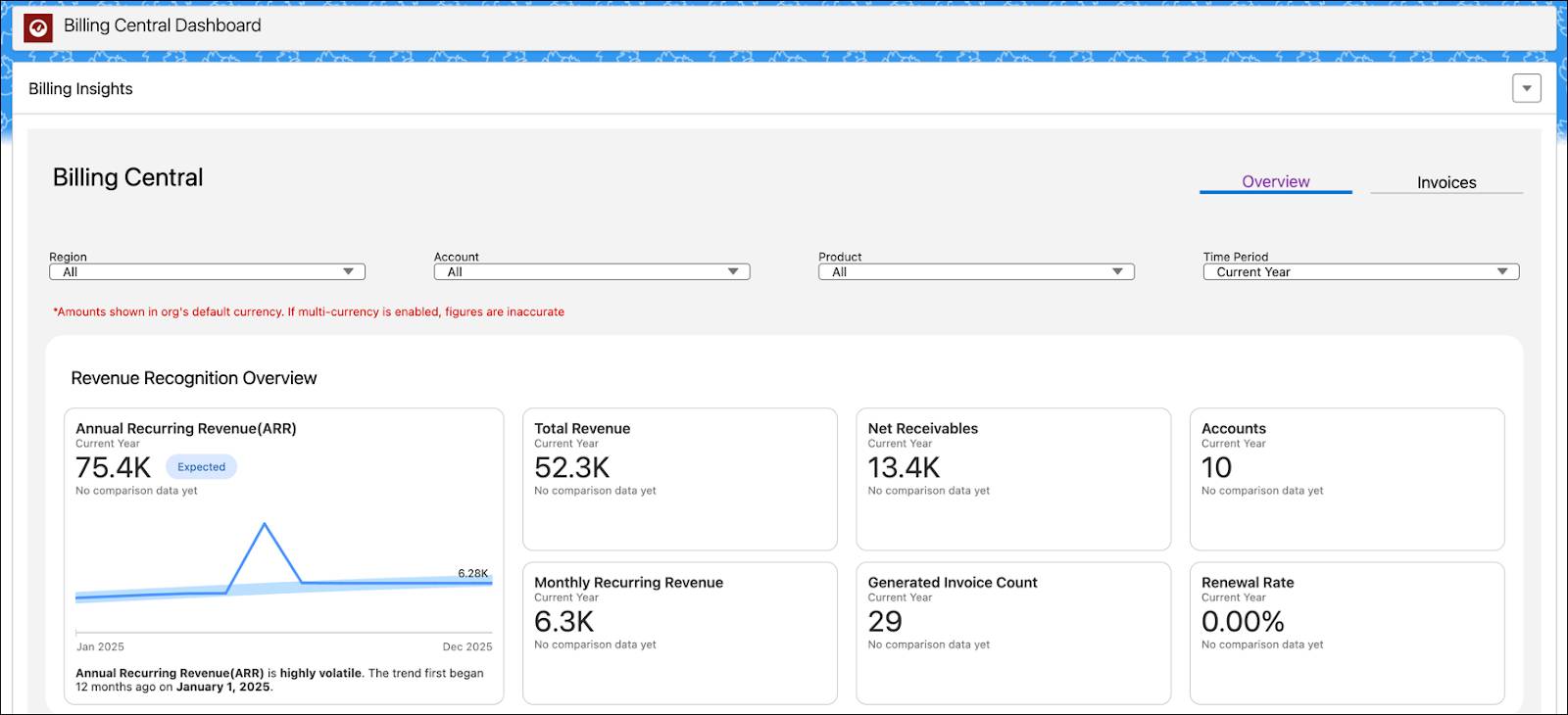Image resolution: width=1568 pixels, height=715 pixels.
Task: Click the Monthly Recurring Revenue 6.3K value
Action: pos(563,622)
